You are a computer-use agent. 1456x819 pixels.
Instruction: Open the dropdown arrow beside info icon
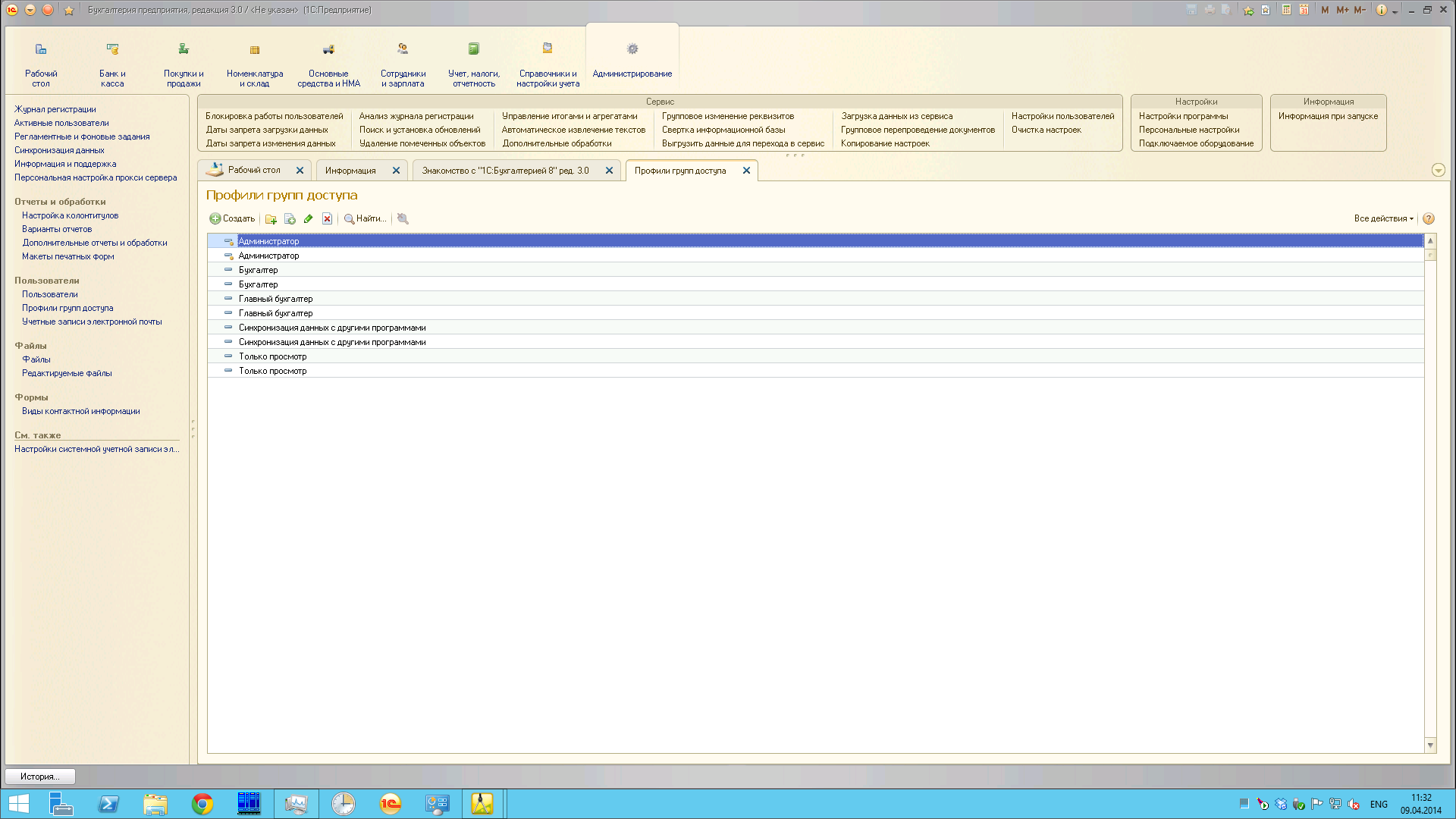pyautogui.click(x=1395, y=11)
